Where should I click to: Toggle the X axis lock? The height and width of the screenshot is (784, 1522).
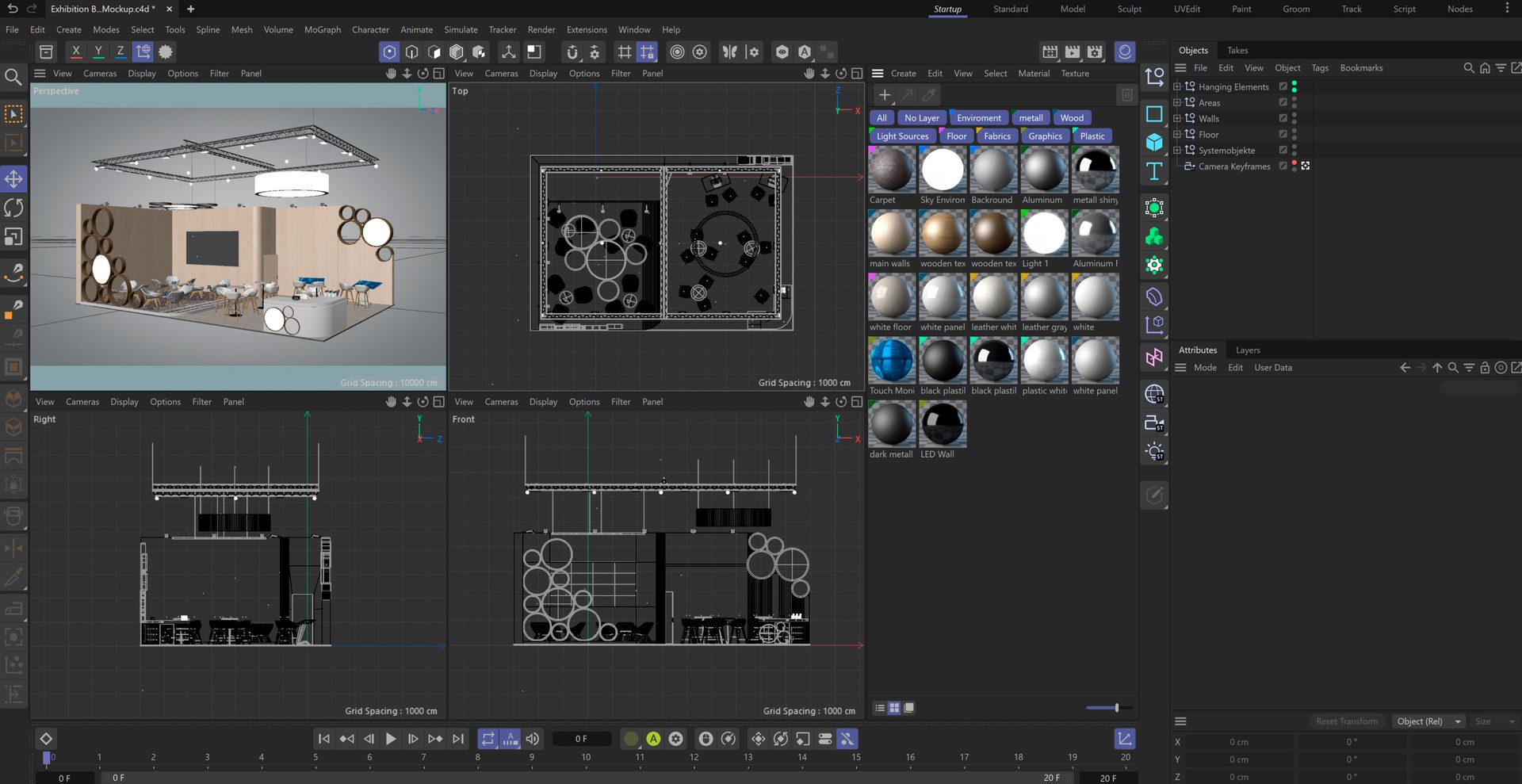point(76,52)
